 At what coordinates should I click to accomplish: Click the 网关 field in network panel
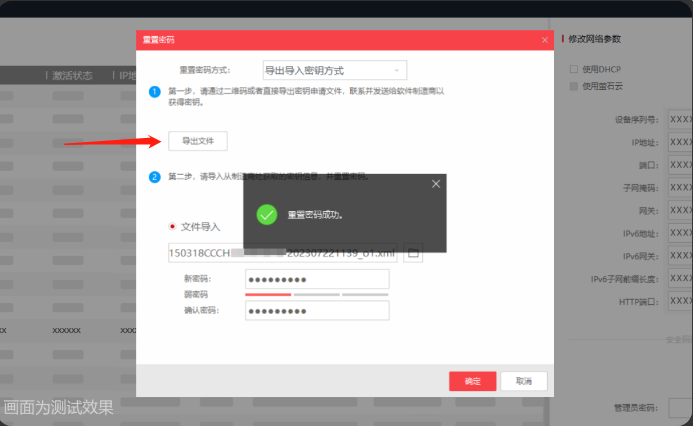coord(680,210)
